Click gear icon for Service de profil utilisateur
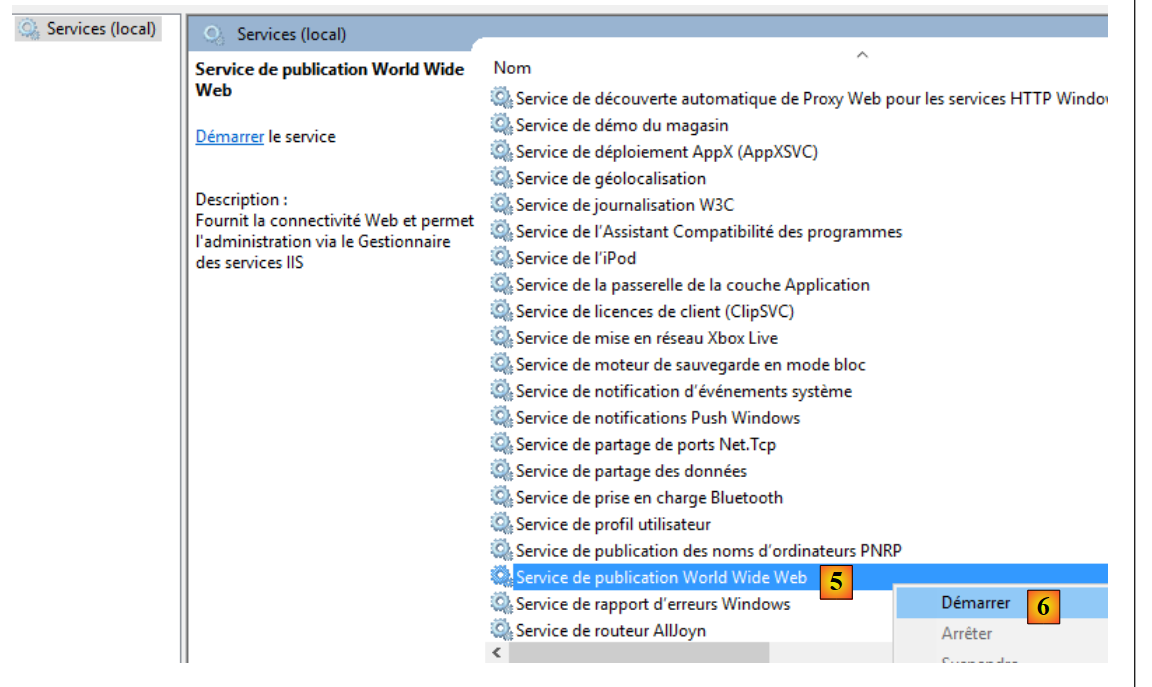Viewport: 1152px width, 687px height. (500, 524)
